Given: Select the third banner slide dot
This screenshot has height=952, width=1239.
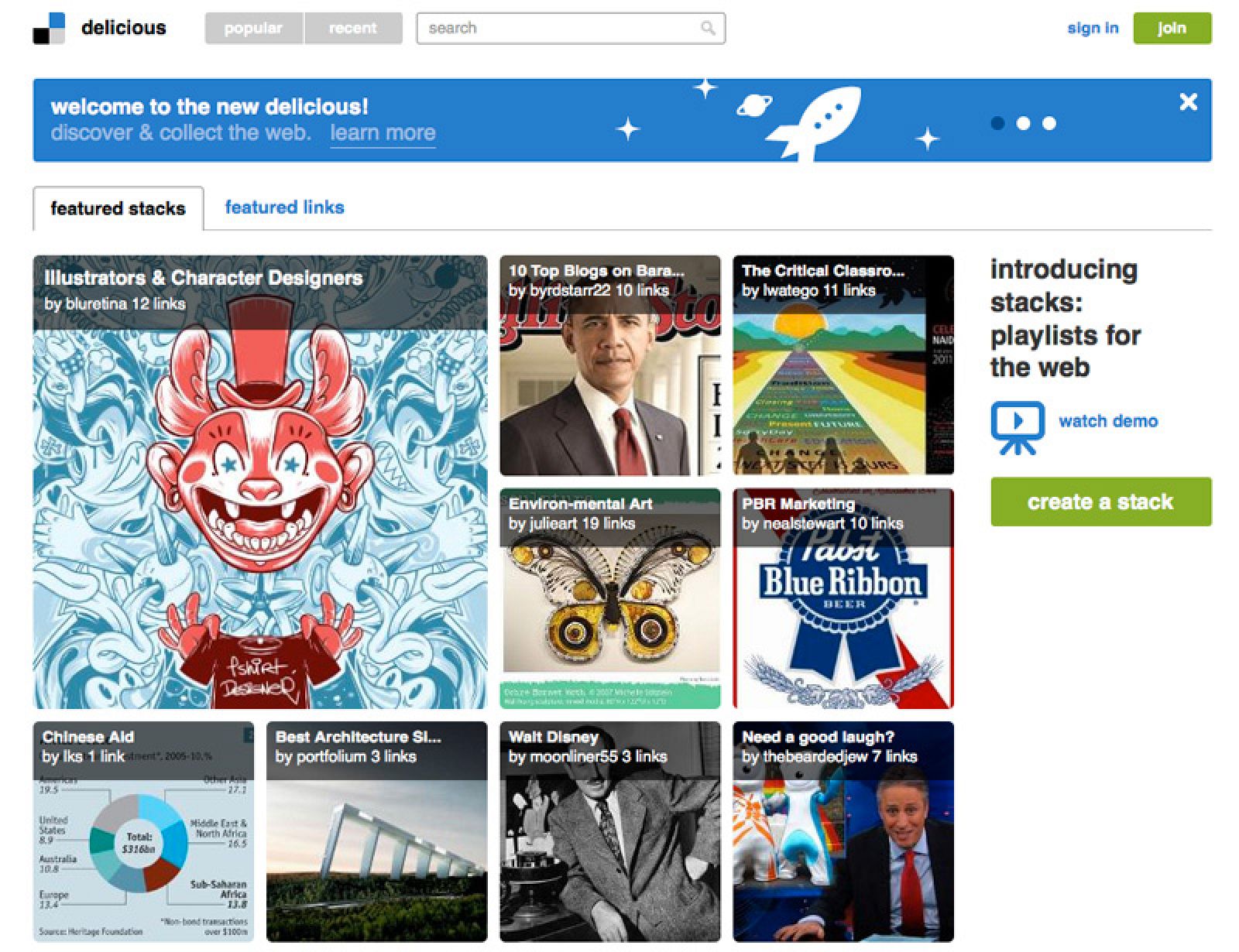Looking at the screenshot, I should (x=1049, y=123).
